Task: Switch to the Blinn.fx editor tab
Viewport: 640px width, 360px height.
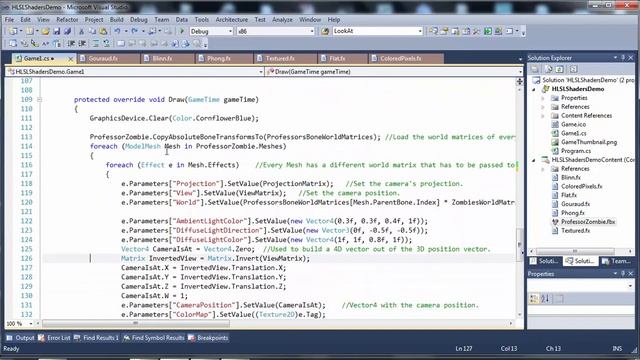Action: tap(168, 59)
